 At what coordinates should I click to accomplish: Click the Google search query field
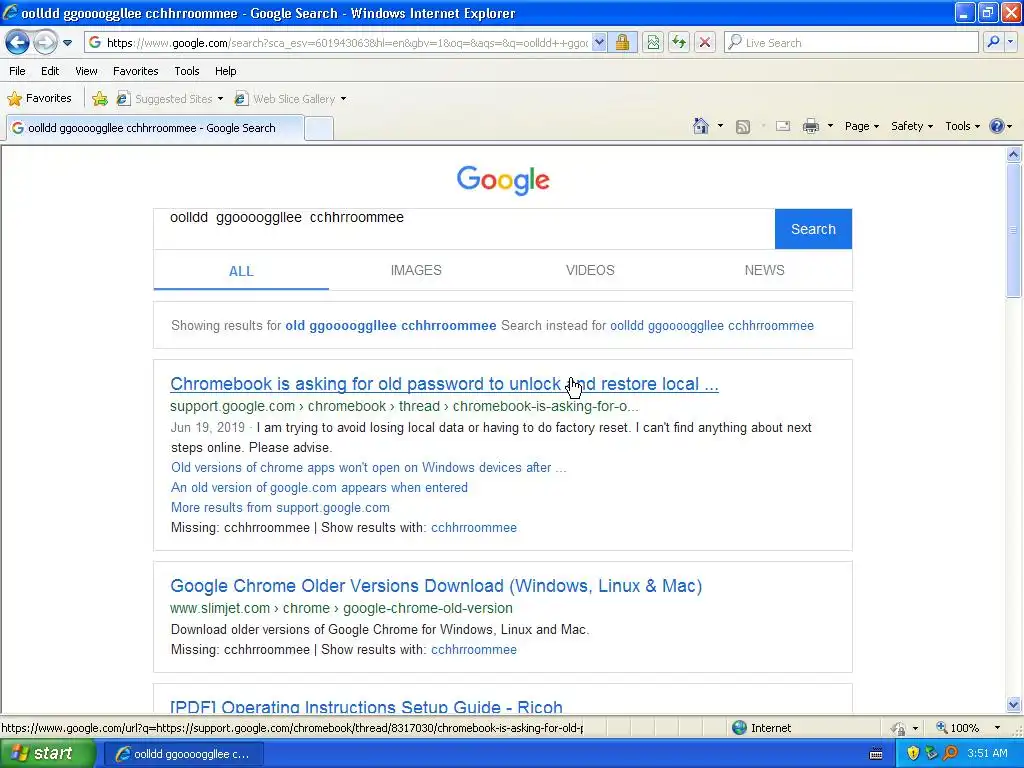tap(464, 229)
